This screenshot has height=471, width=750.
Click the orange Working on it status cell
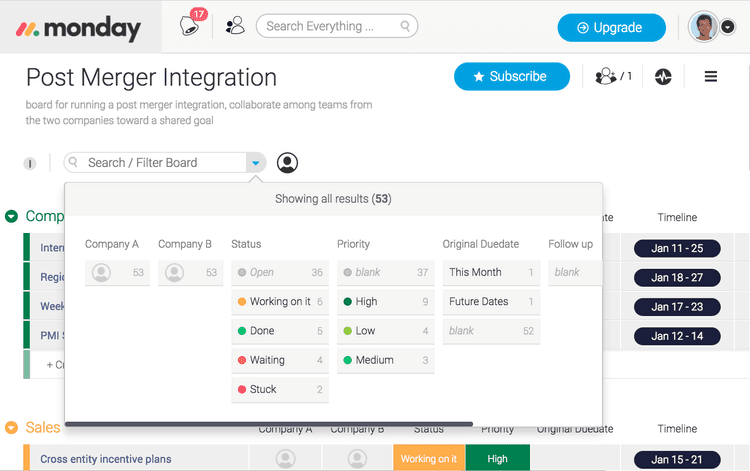429,458
